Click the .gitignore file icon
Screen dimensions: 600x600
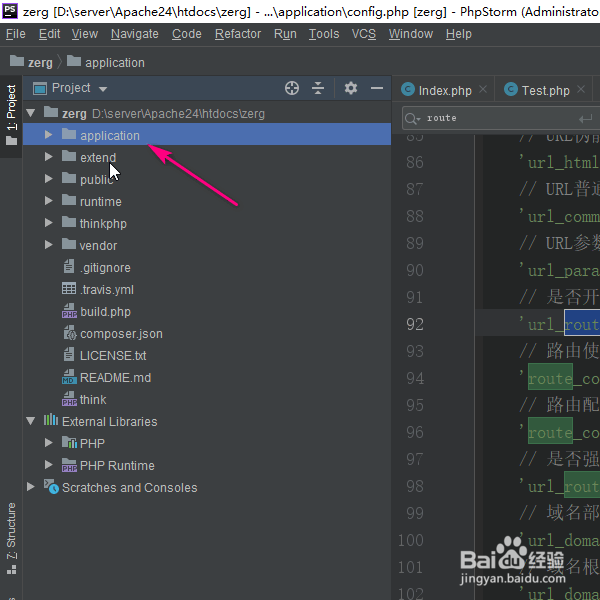69,266
